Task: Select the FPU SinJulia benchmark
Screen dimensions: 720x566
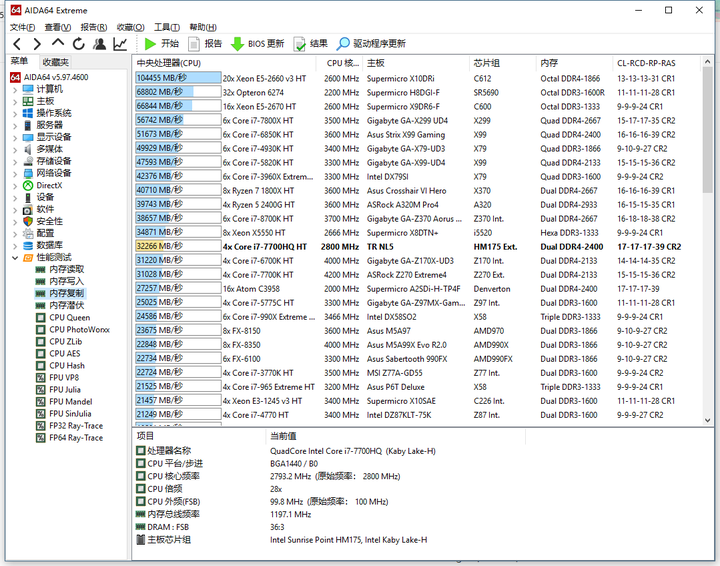Action: (70, 414)
